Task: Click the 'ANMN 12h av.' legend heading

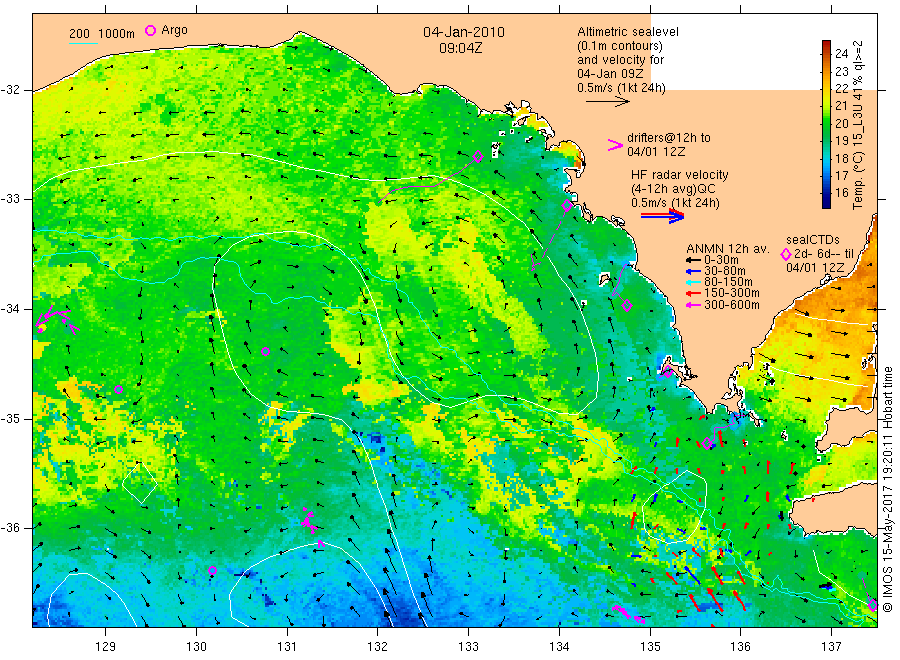Action: [x=727, y=249]
